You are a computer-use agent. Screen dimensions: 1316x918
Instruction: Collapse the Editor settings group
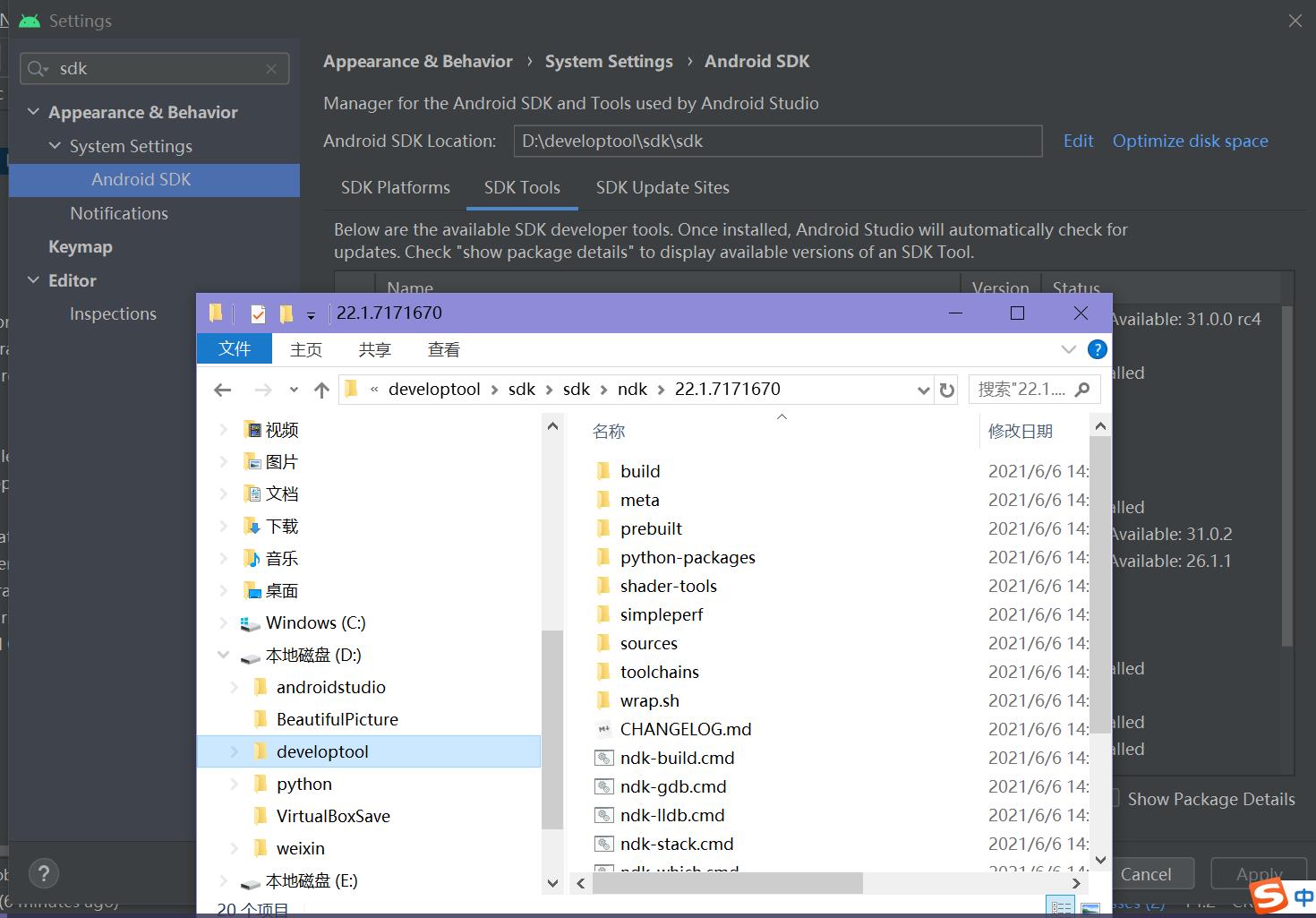point(33,280)
